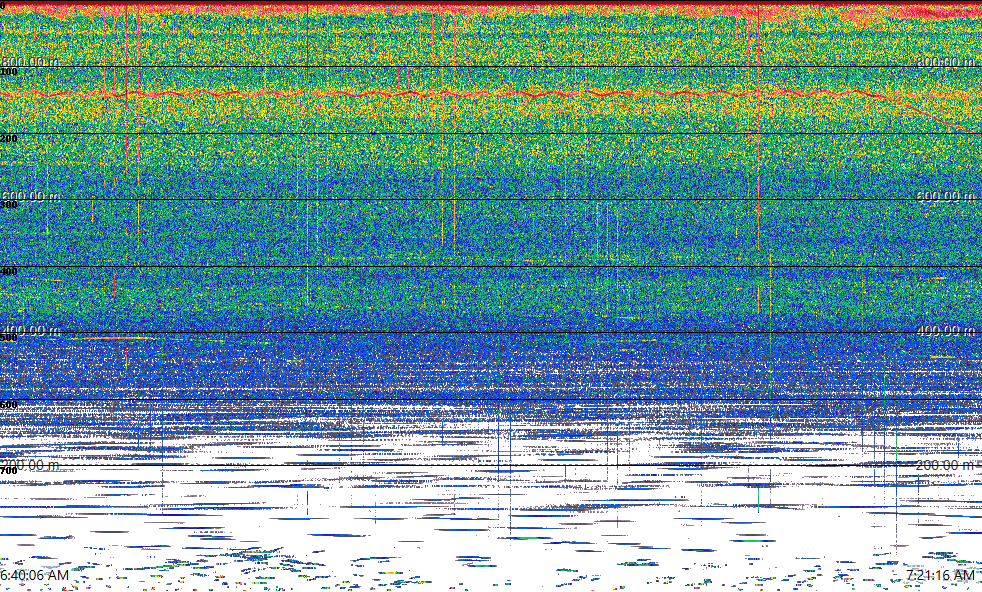Click the bold 100 range tick label
This screenshot has height=592, width=982.
click(9, 72)
